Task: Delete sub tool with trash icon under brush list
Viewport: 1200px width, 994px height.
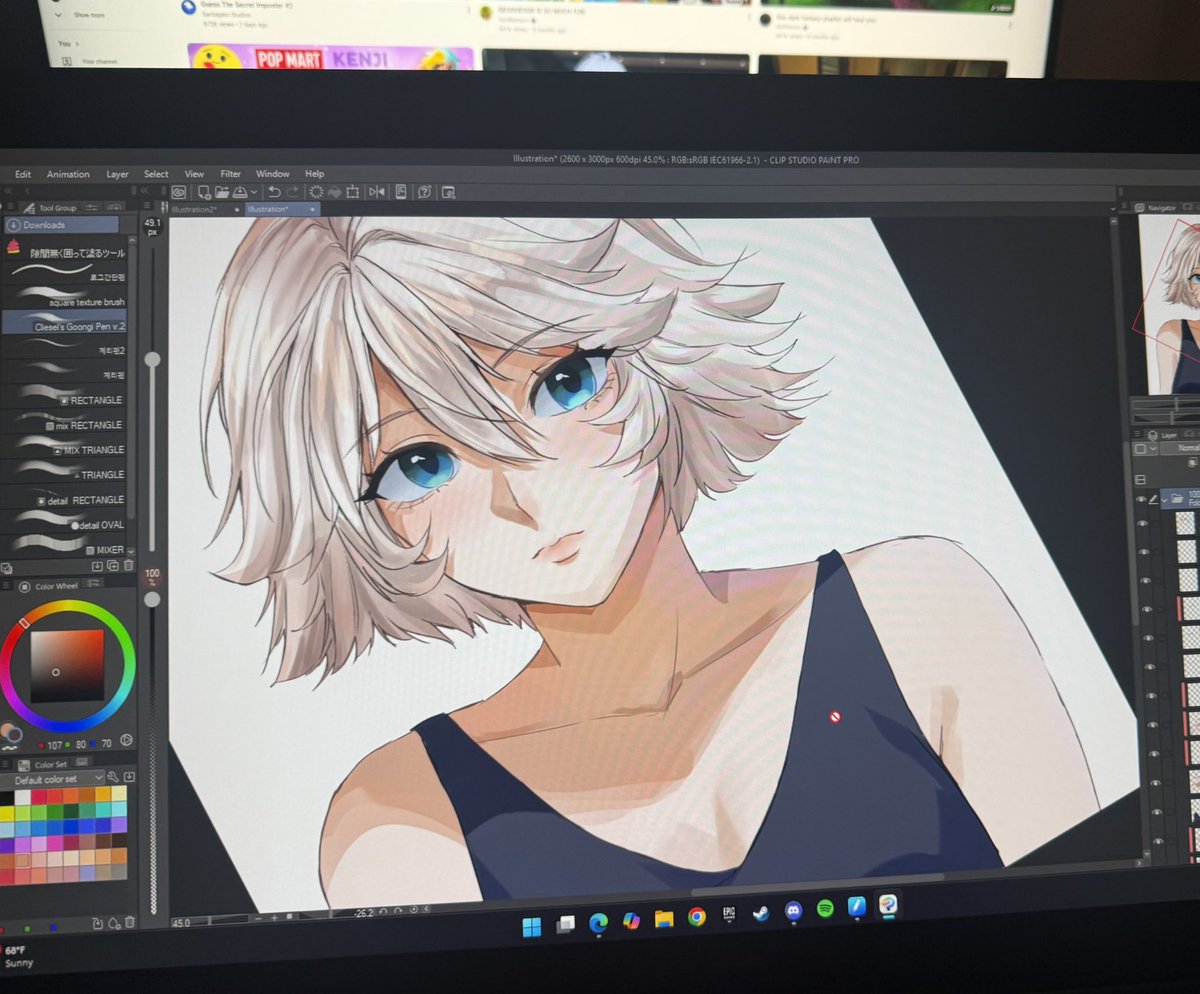Action: (128, 566)
